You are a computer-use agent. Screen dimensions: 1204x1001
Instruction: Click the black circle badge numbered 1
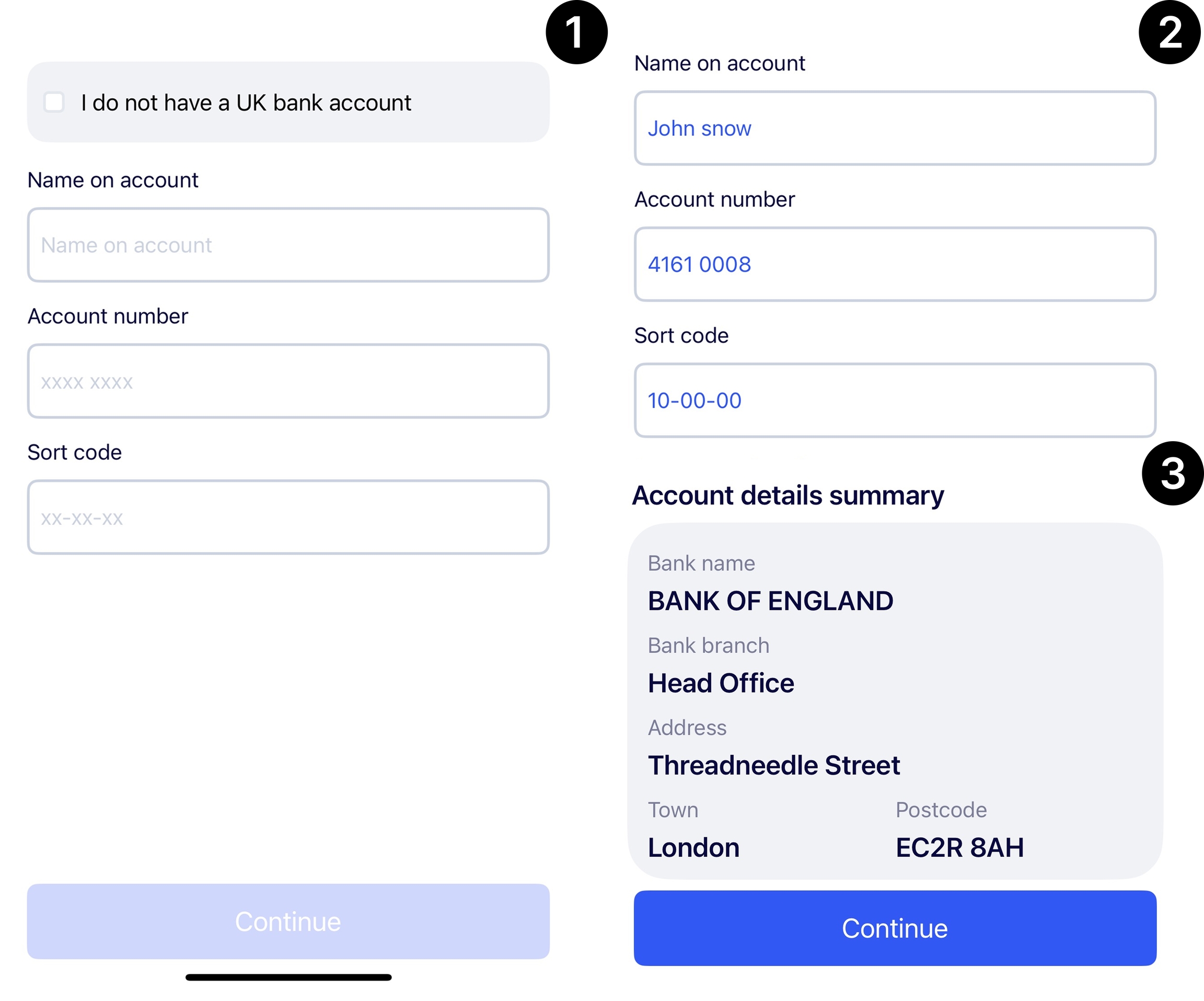(576, 32)
